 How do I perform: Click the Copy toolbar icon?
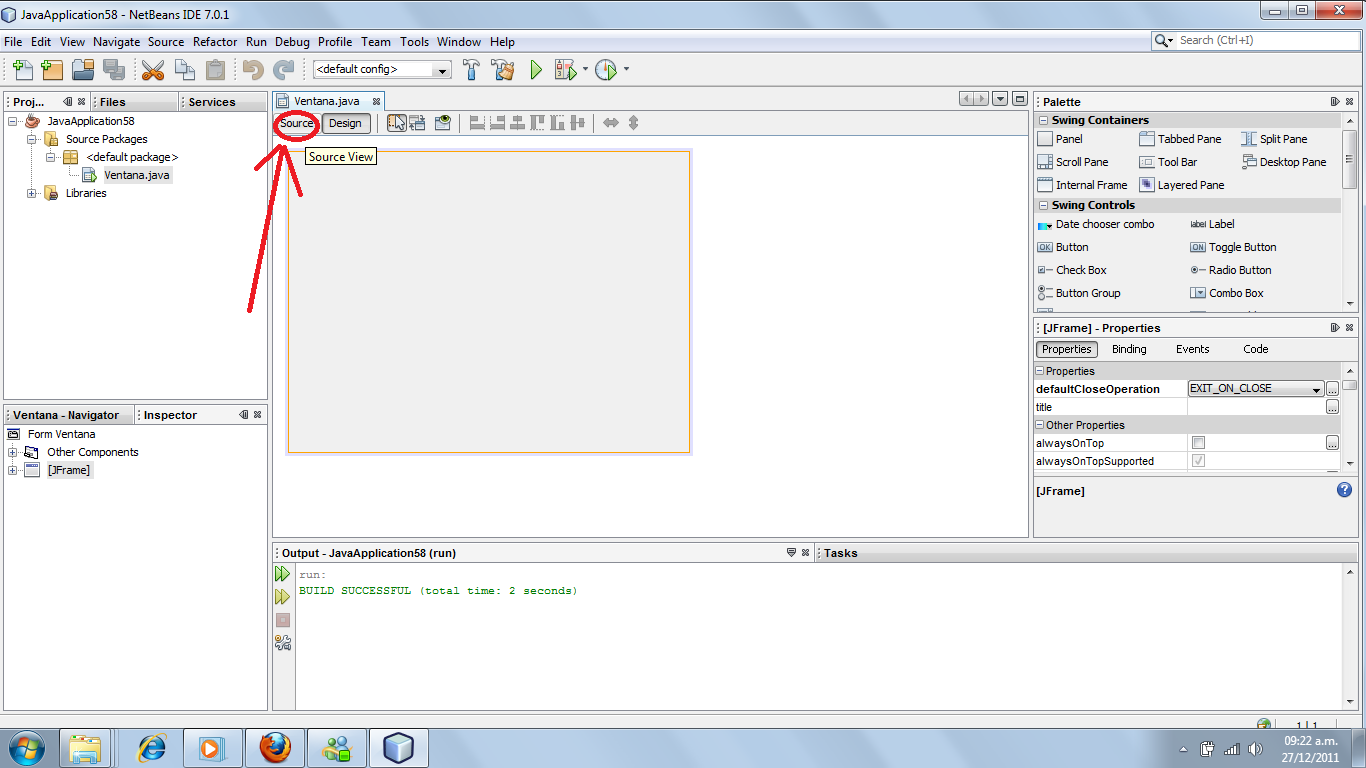[x=184, y=70]
